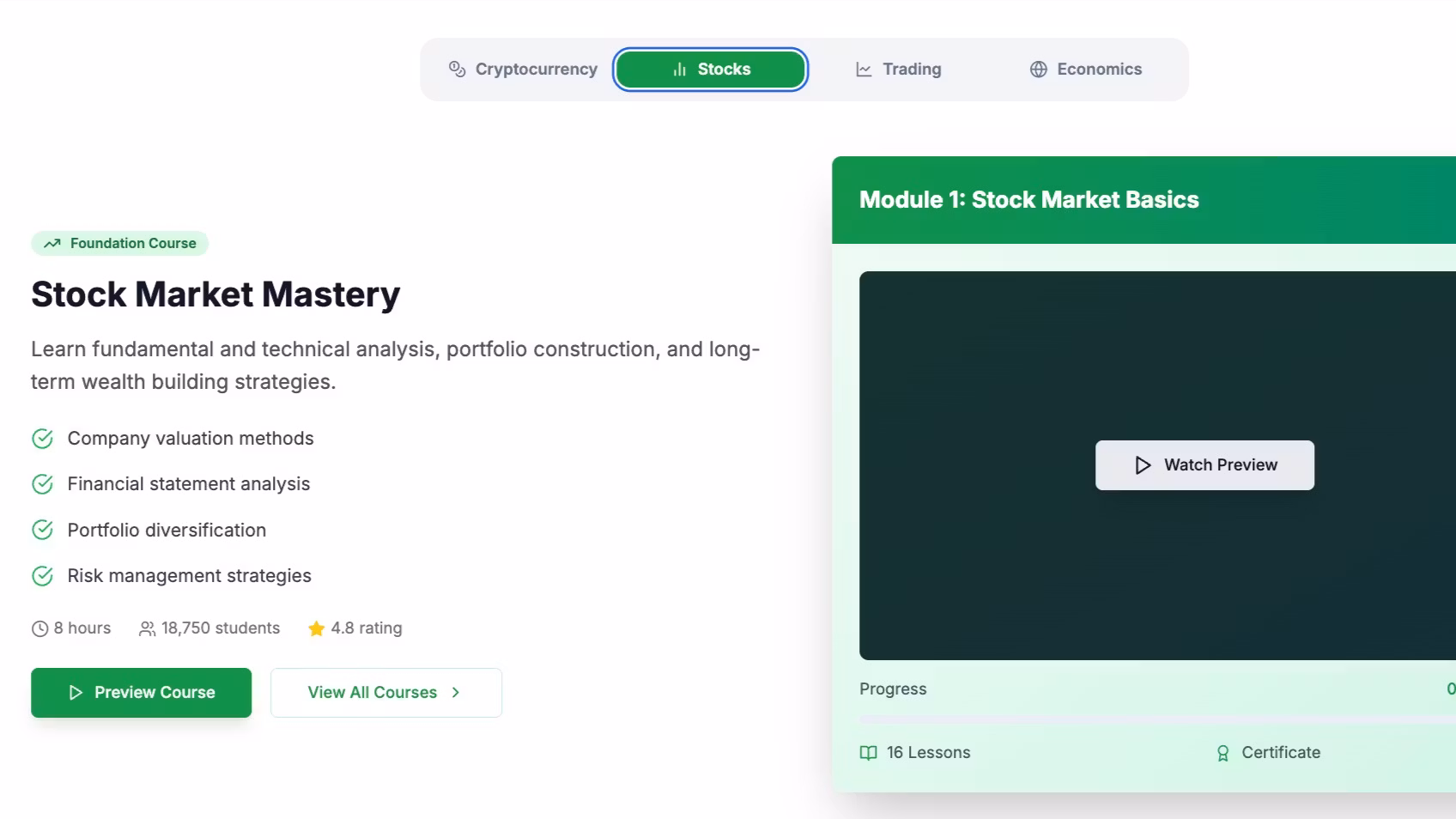Screen dimensions: 1456x819
Task: Click the Certificate award ribbon icon
Action: point(1222,753)
